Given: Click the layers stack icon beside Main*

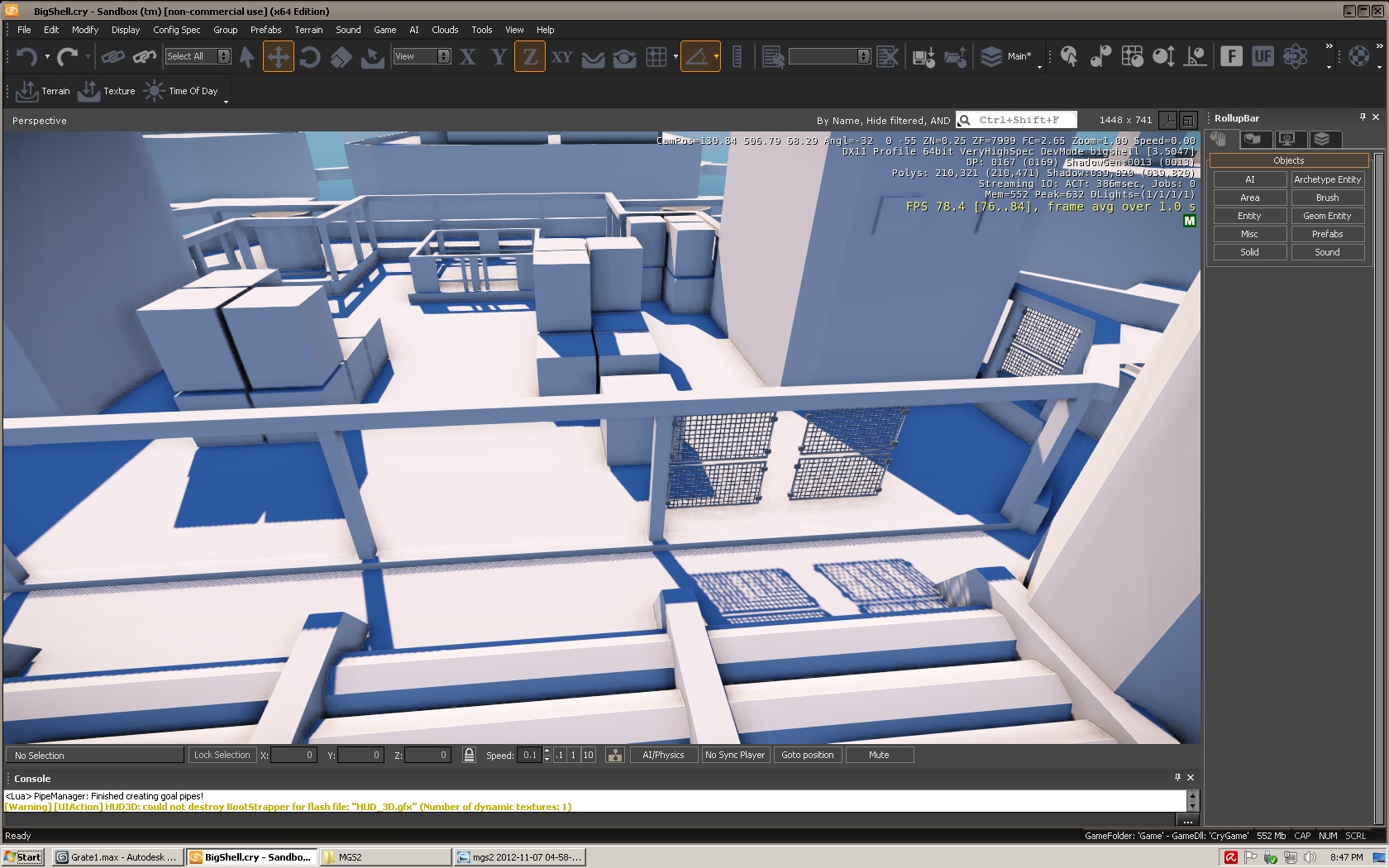Looking at the screenshot, I should click(990, 56).
